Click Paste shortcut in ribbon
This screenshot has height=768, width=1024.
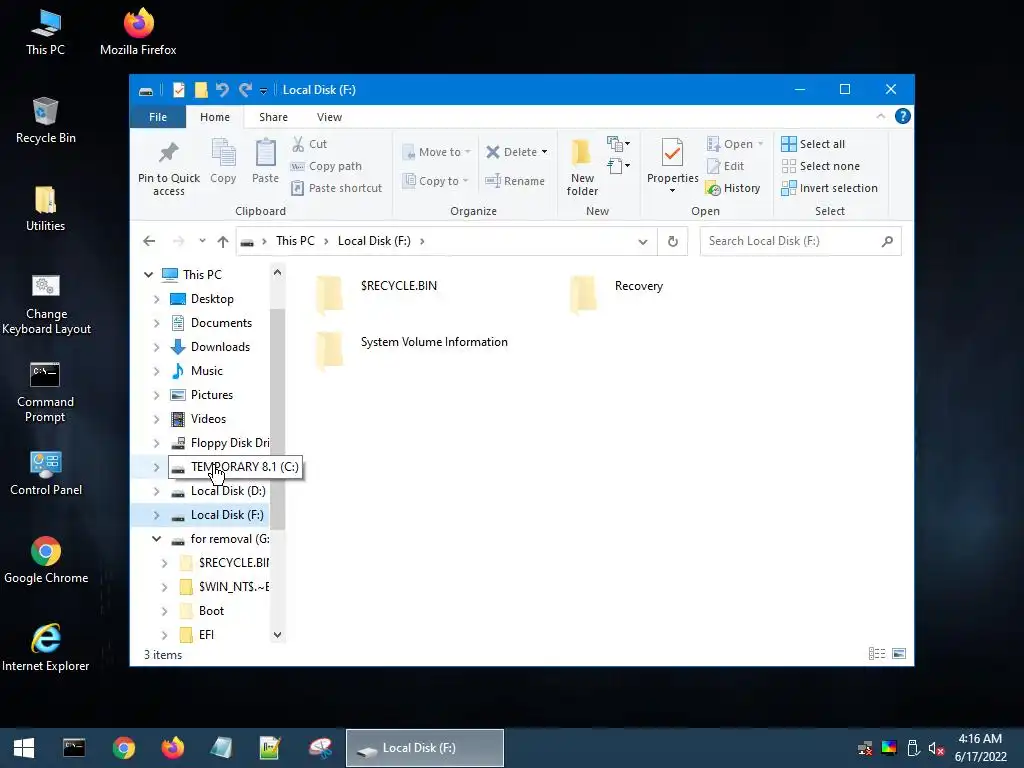pos(336,188)
